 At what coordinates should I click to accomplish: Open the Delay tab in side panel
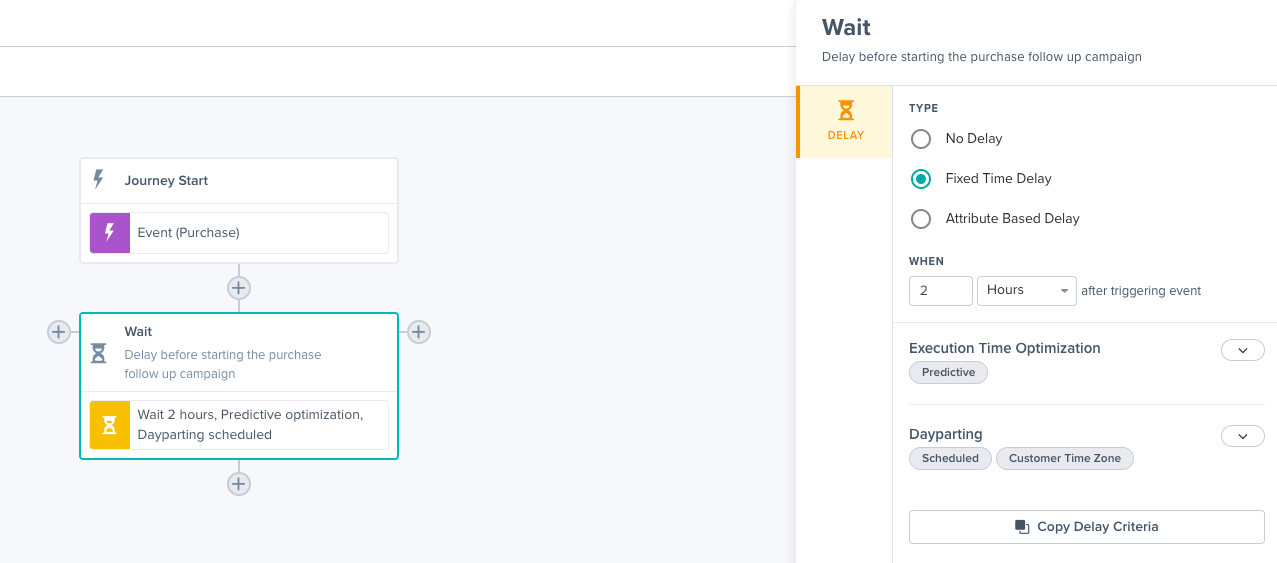tap(845, 122)
